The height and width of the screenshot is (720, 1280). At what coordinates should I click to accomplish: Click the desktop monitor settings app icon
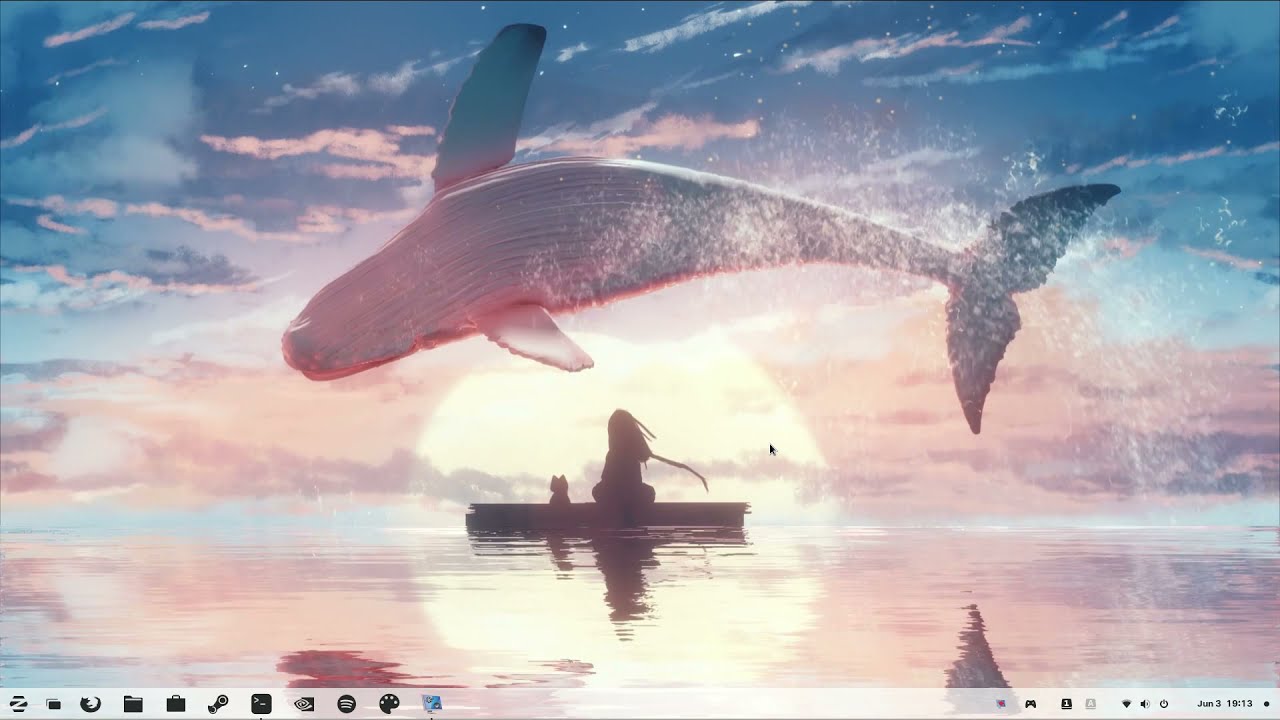[x=432, y=704]
